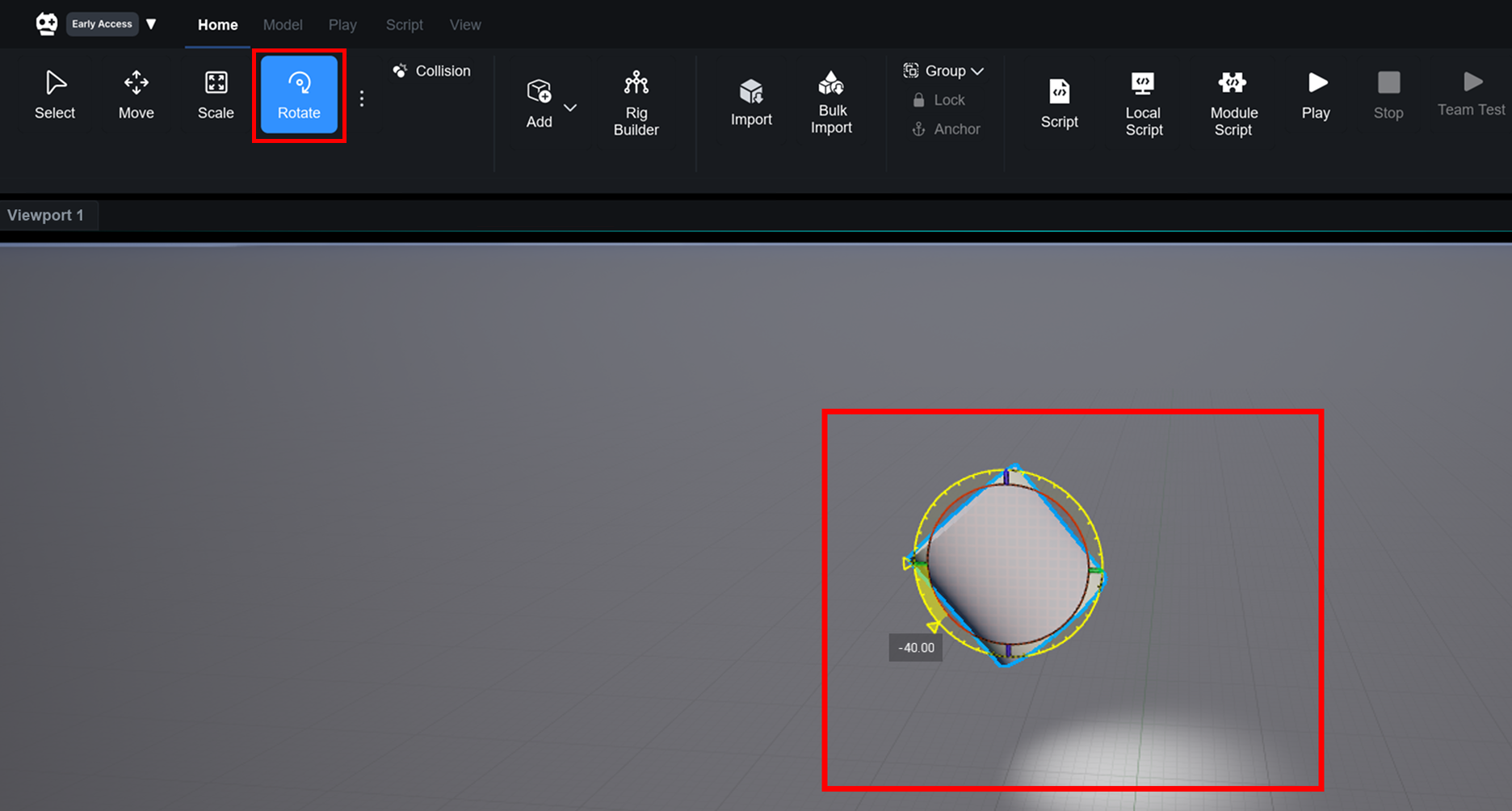Create a Local Script
The height and width of the screenshot is (811, 1512).
(x=1144, y=103)
